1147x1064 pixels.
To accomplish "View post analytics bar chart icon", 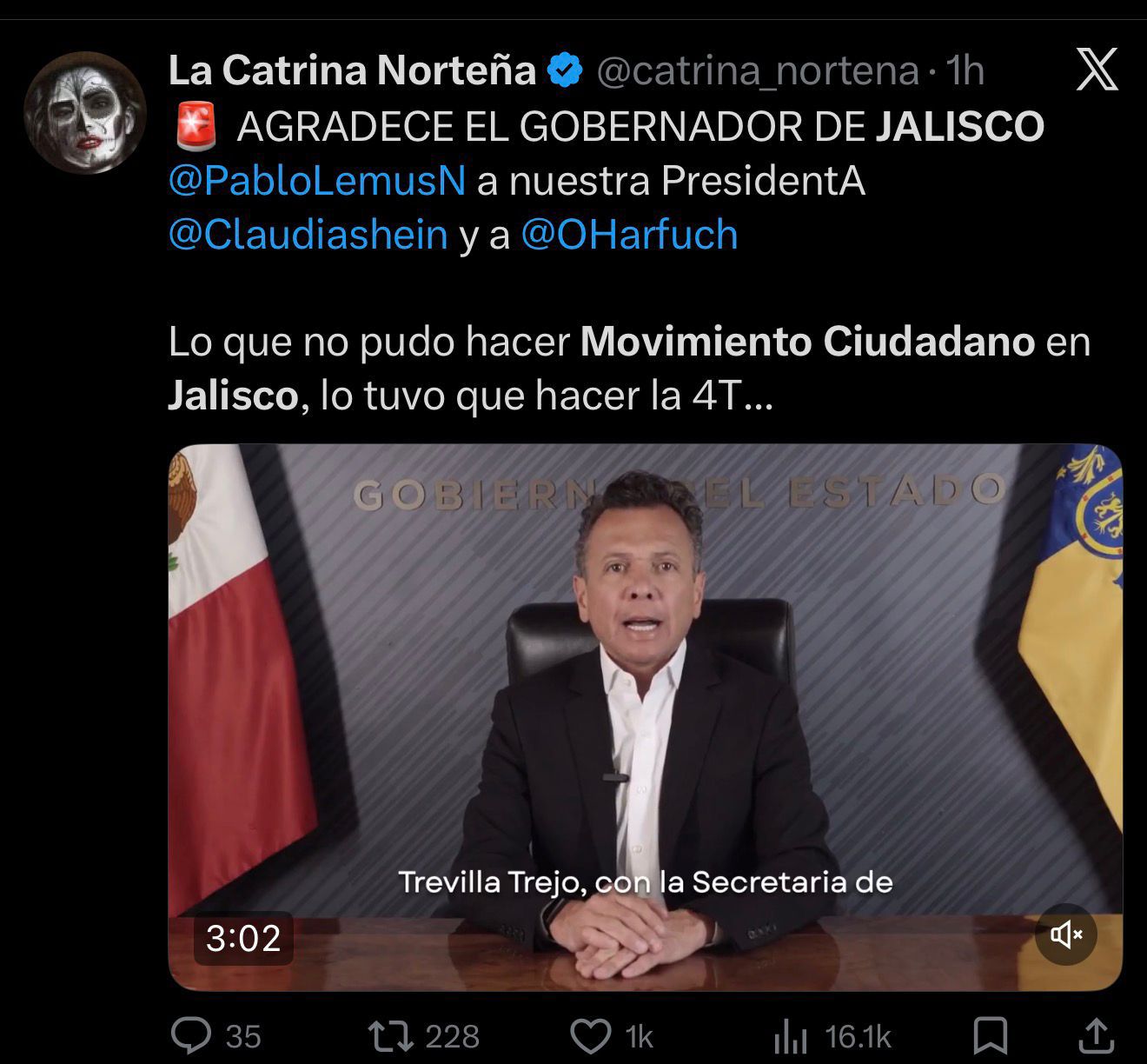I will coord(791,1037).
